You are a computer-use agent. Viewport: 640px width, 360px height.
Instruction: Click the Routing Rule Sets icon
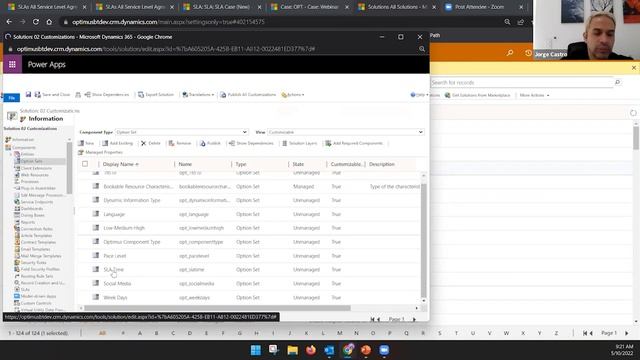[17, 276]
